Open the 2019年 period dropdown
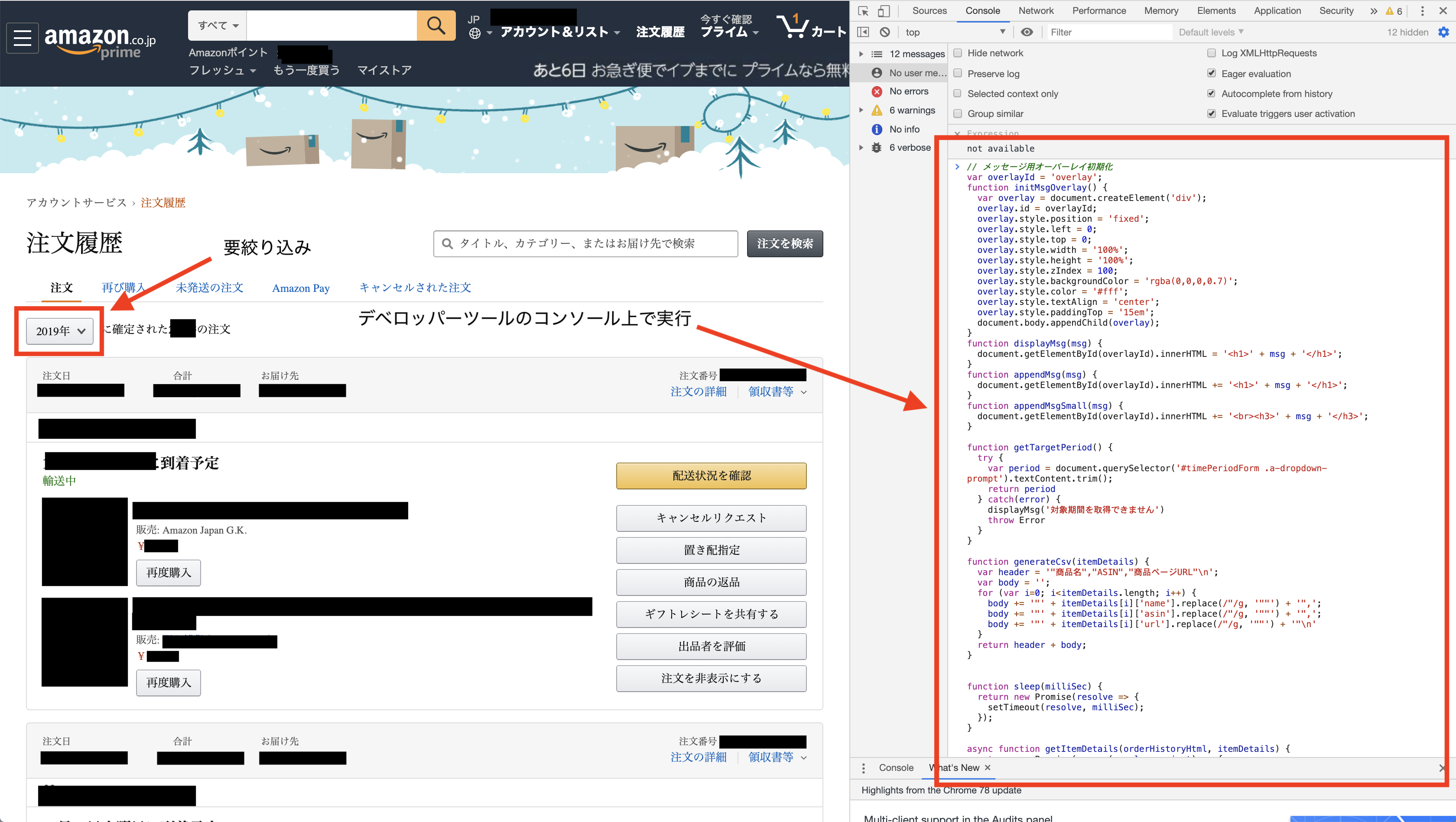 tap(60, 330)
